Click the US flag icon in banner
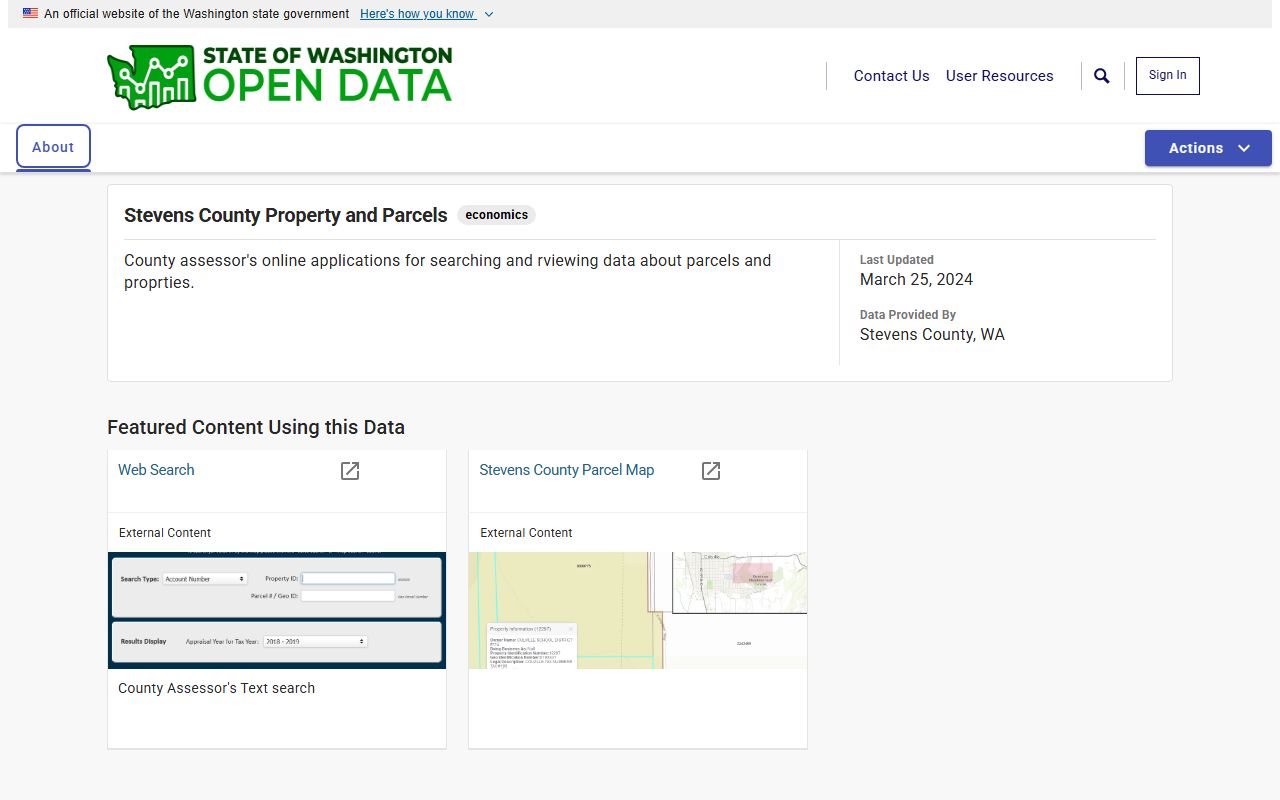This screenshot has height=800, width=1280. [31, 14]
